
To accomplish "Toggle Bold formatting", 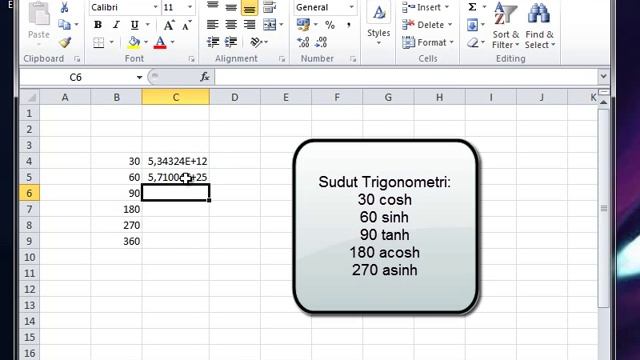I will pyautogui.click(x=98, y=24).
